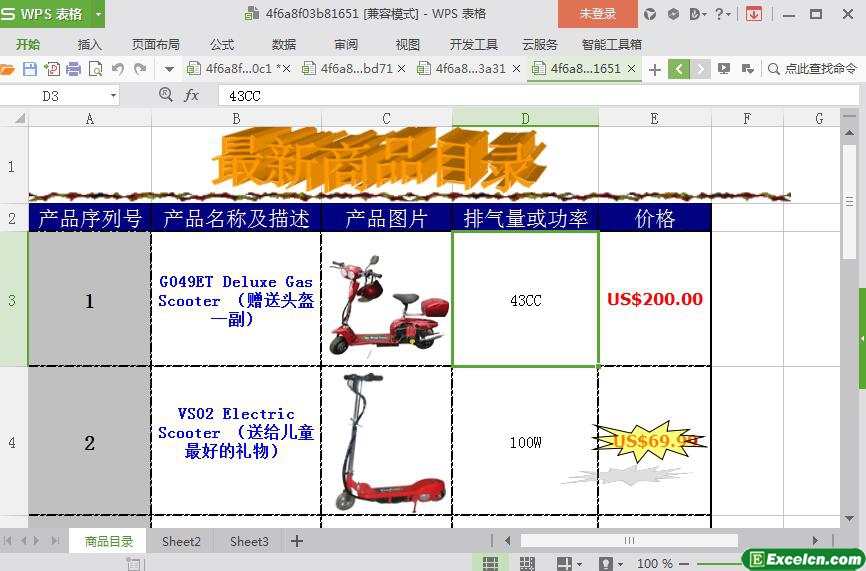866x571 pixels.
Task: Open the help question mark dropdown
Action: point(722,14)
